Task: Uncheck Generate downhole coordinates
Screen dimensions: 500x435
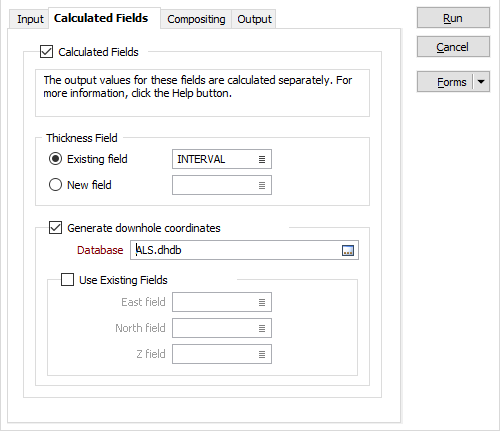Action: coord(55,228)
